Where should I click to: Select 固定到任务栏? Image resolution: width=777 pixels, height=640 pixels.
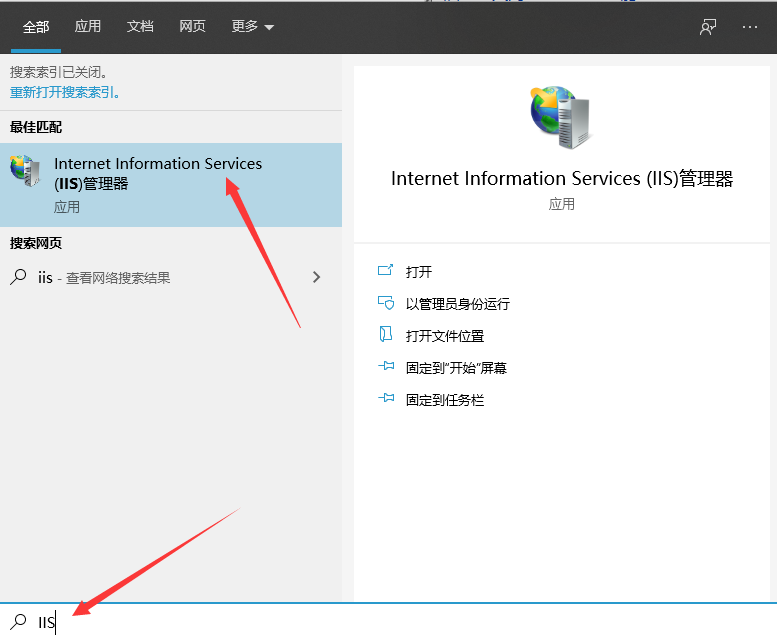tap(444, 400)
